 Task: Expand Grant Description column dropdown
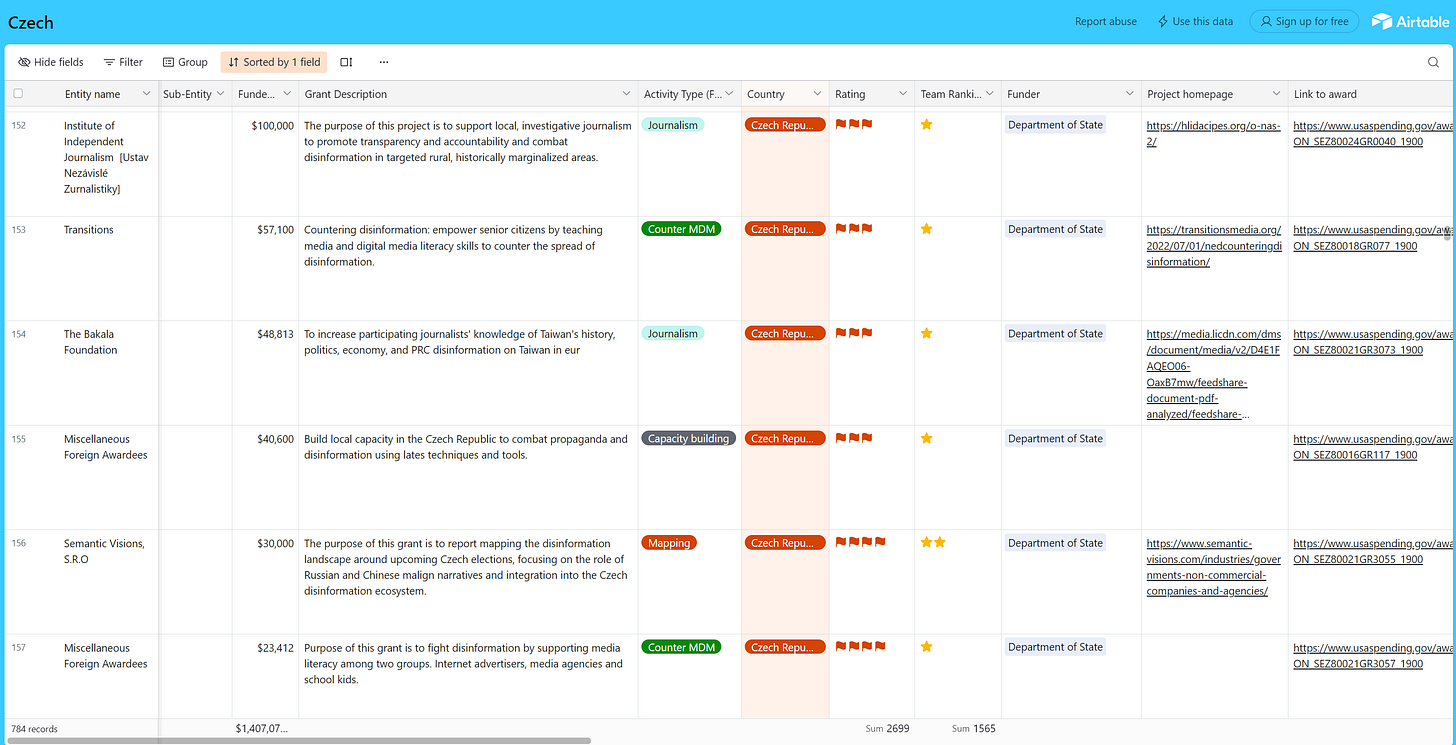pos(626,94)
